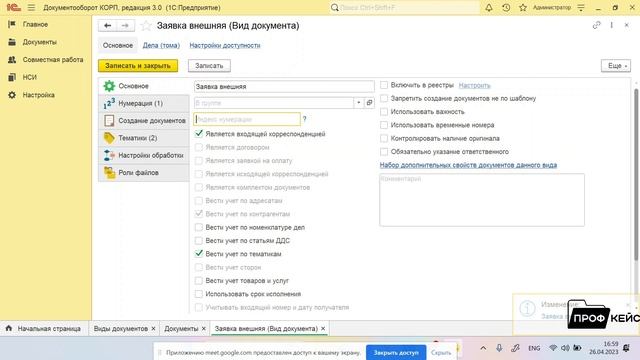This screenshot has width=640, height=360.
Task: Expand the В группе dropdown arrow
Action: (x=359, y=103)
